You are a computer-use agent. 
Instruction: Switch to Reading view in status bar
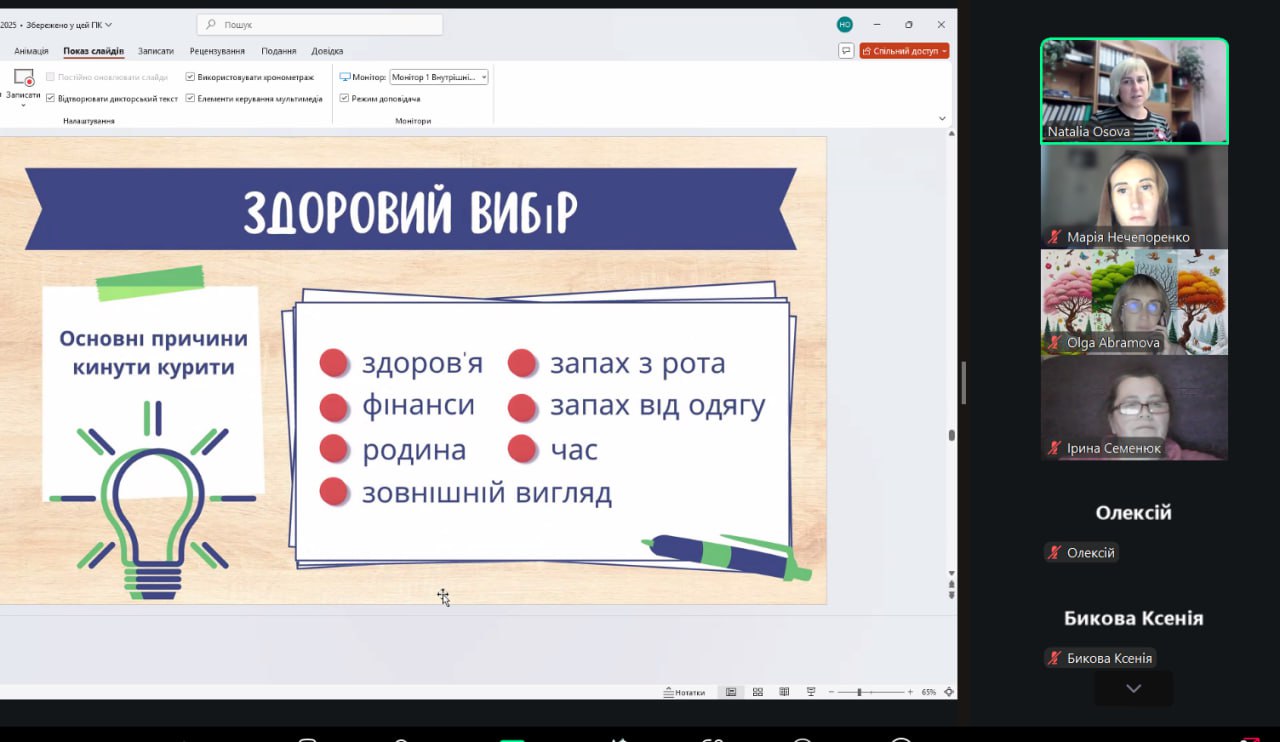(784, 692)
